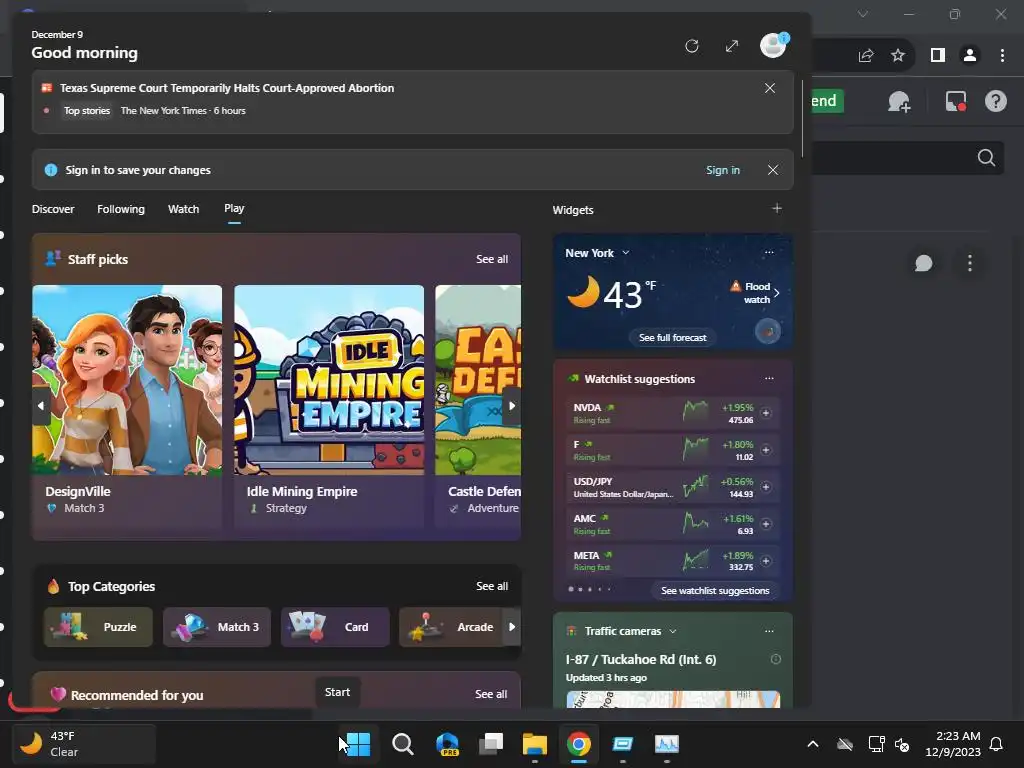Click Chrome's bookmark star icon
Screen dimensions: 1024x768
click(898, 56)
